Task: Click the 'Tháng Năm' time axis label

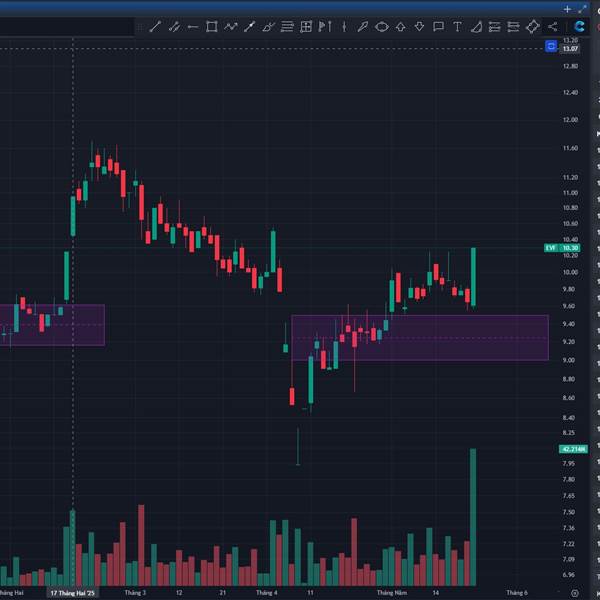Action: pos(392,593)
